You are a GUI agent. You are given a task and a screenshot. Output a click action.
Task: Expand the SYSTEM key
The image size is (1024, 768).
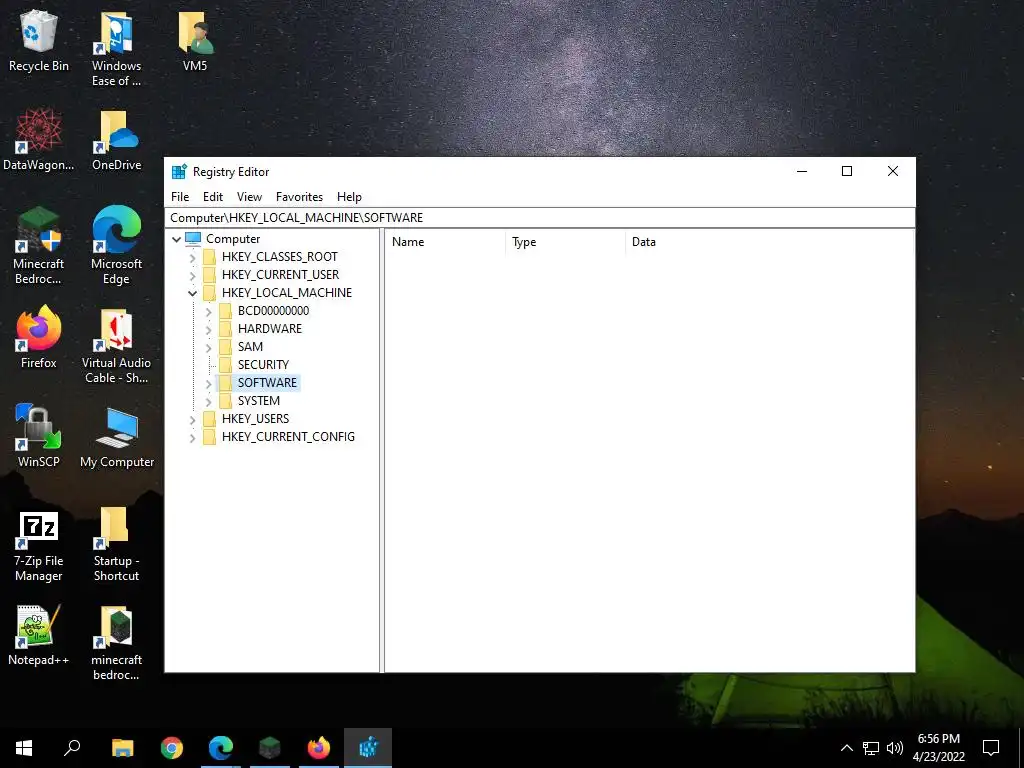pyautogui.click(x=208, y=401)
